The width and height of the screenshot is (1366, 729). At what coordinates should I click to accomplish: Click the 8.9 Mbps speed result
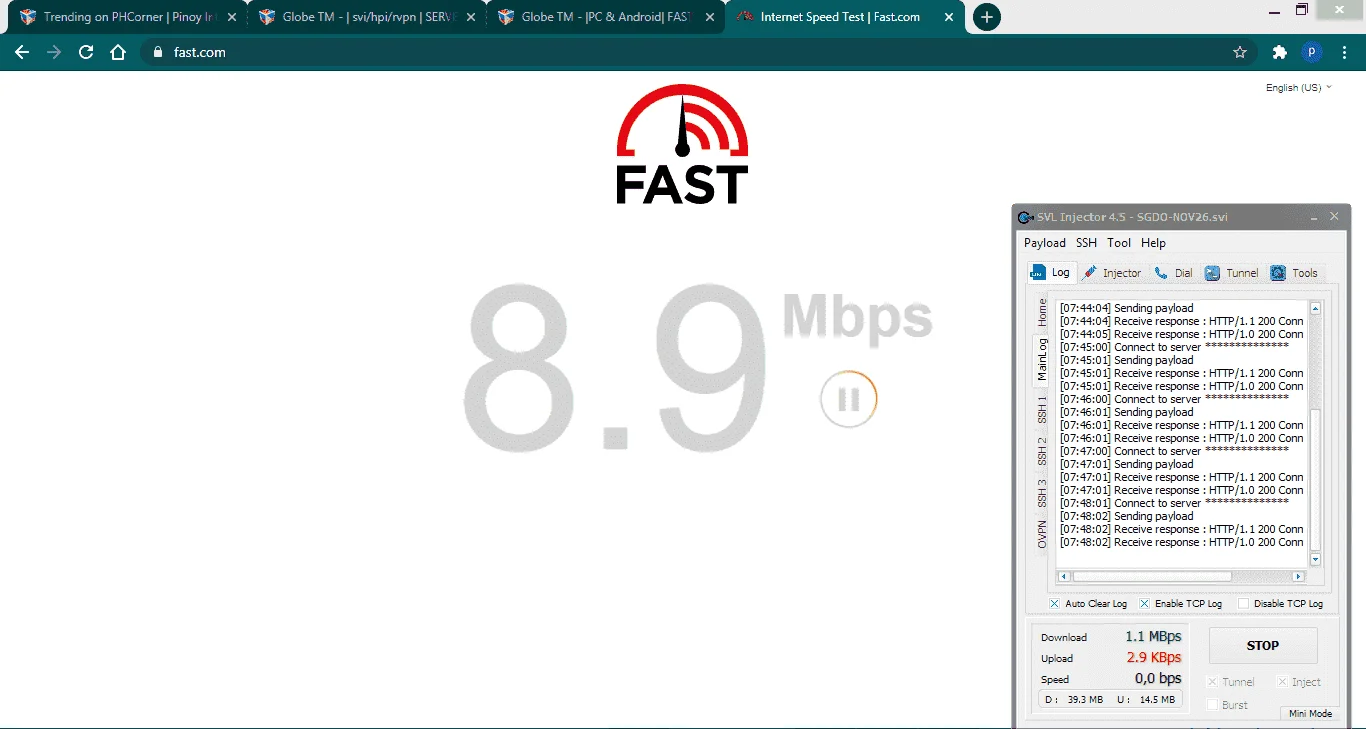(697, 366)
